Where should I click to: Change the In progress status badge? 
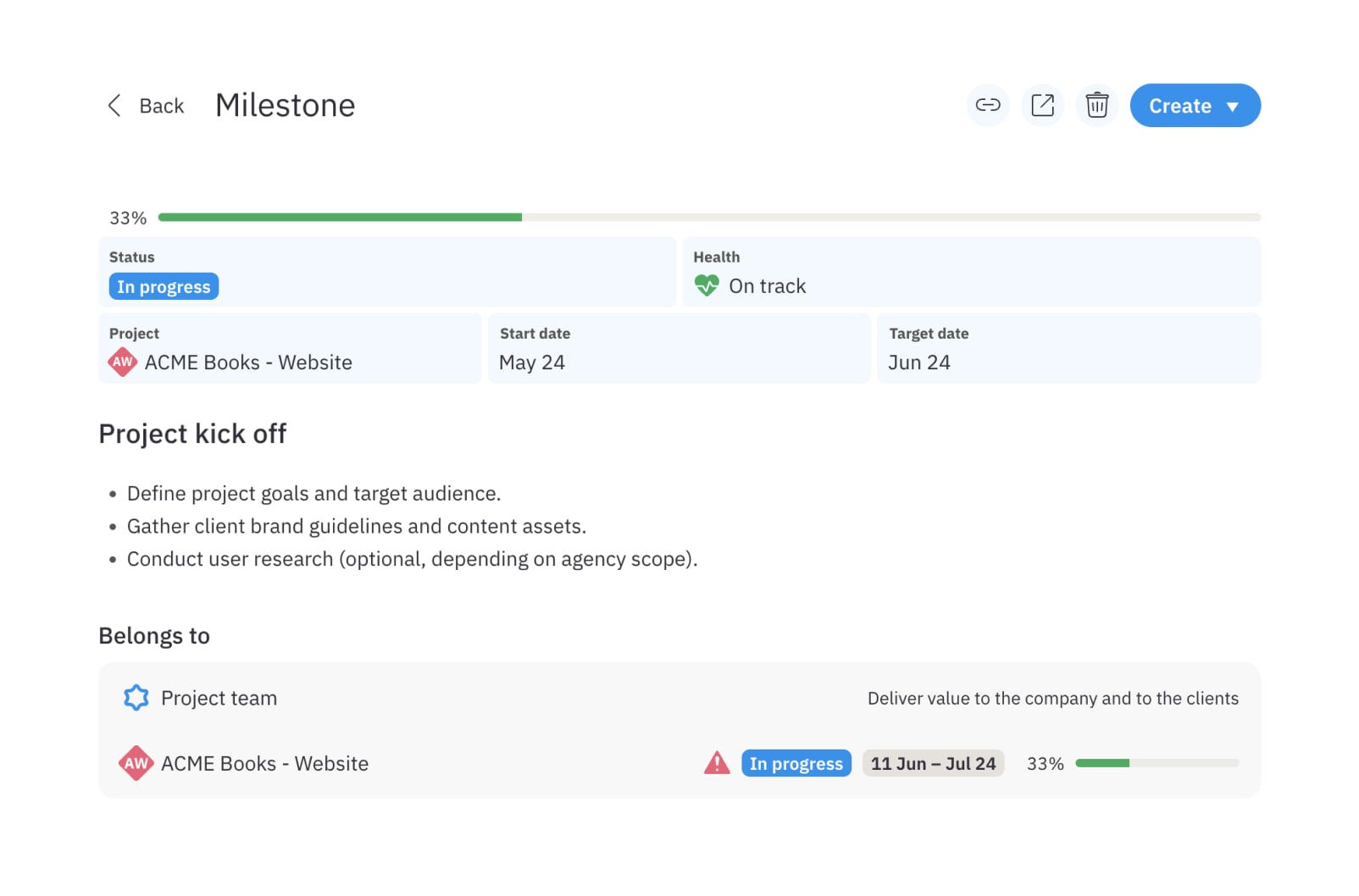coord(164,286)
